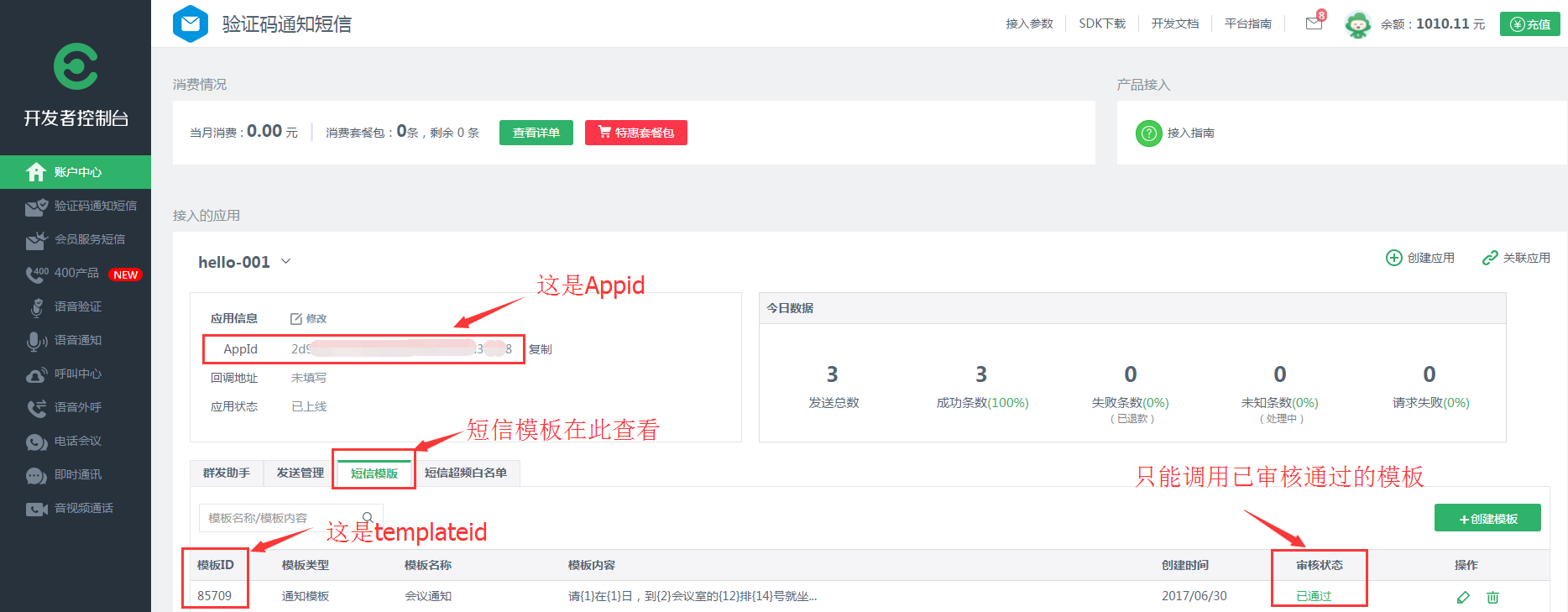Click the 未填写 callback address value
The width and height of the screenshot is (1568, 612).
point(309,378)
